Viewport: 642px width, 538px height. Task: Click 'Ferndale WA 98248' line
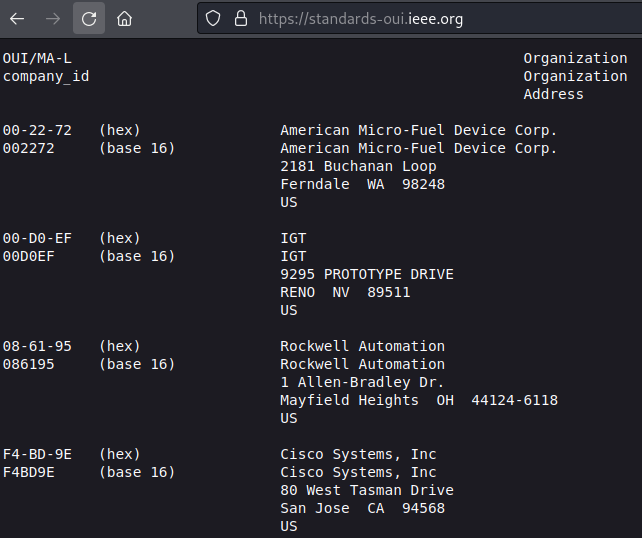coord(362,185)
